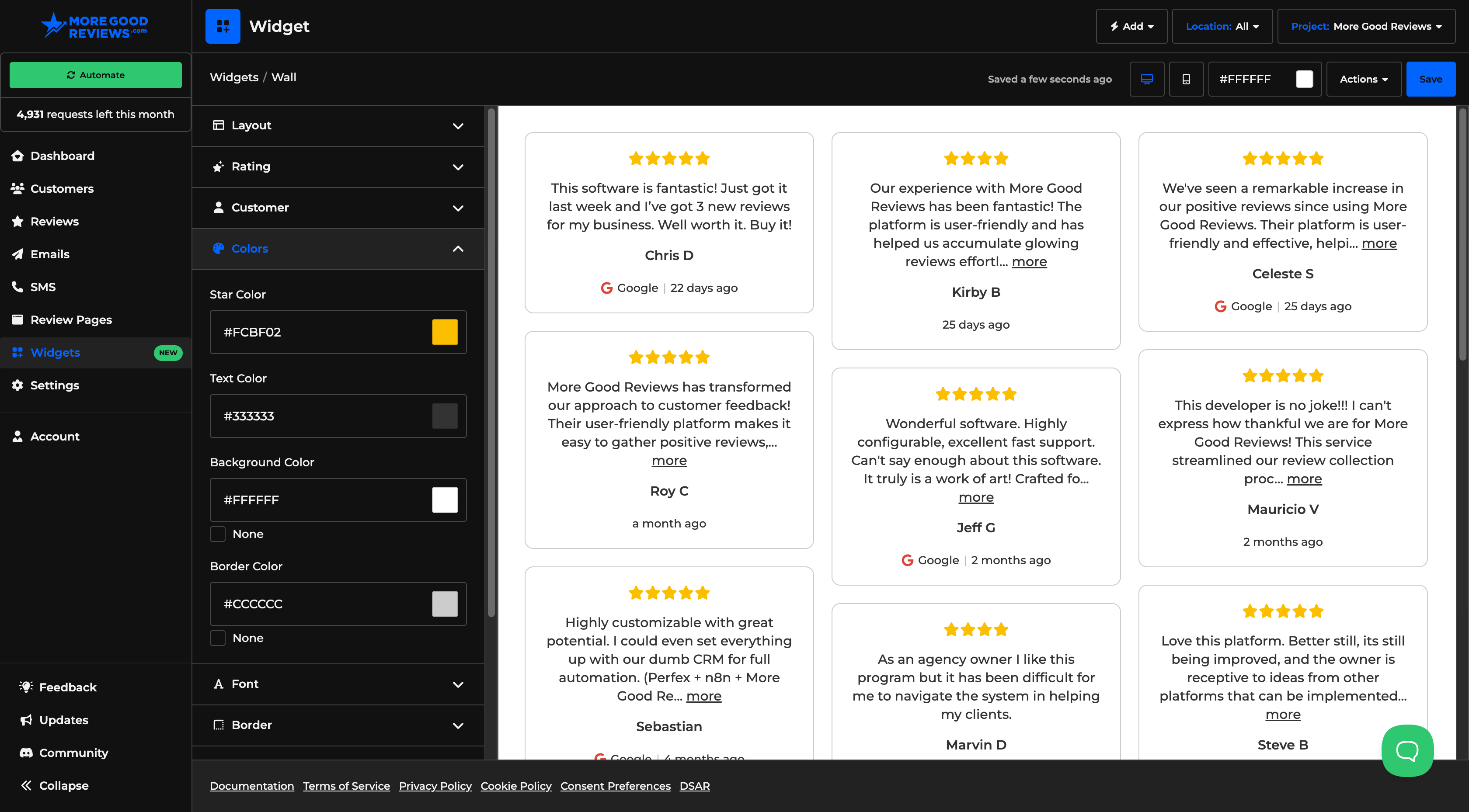The width and height of the screenshot is (1469, 812).
Task: Open the yellow Star Color swatch
Action: click(x=445, y=332)
